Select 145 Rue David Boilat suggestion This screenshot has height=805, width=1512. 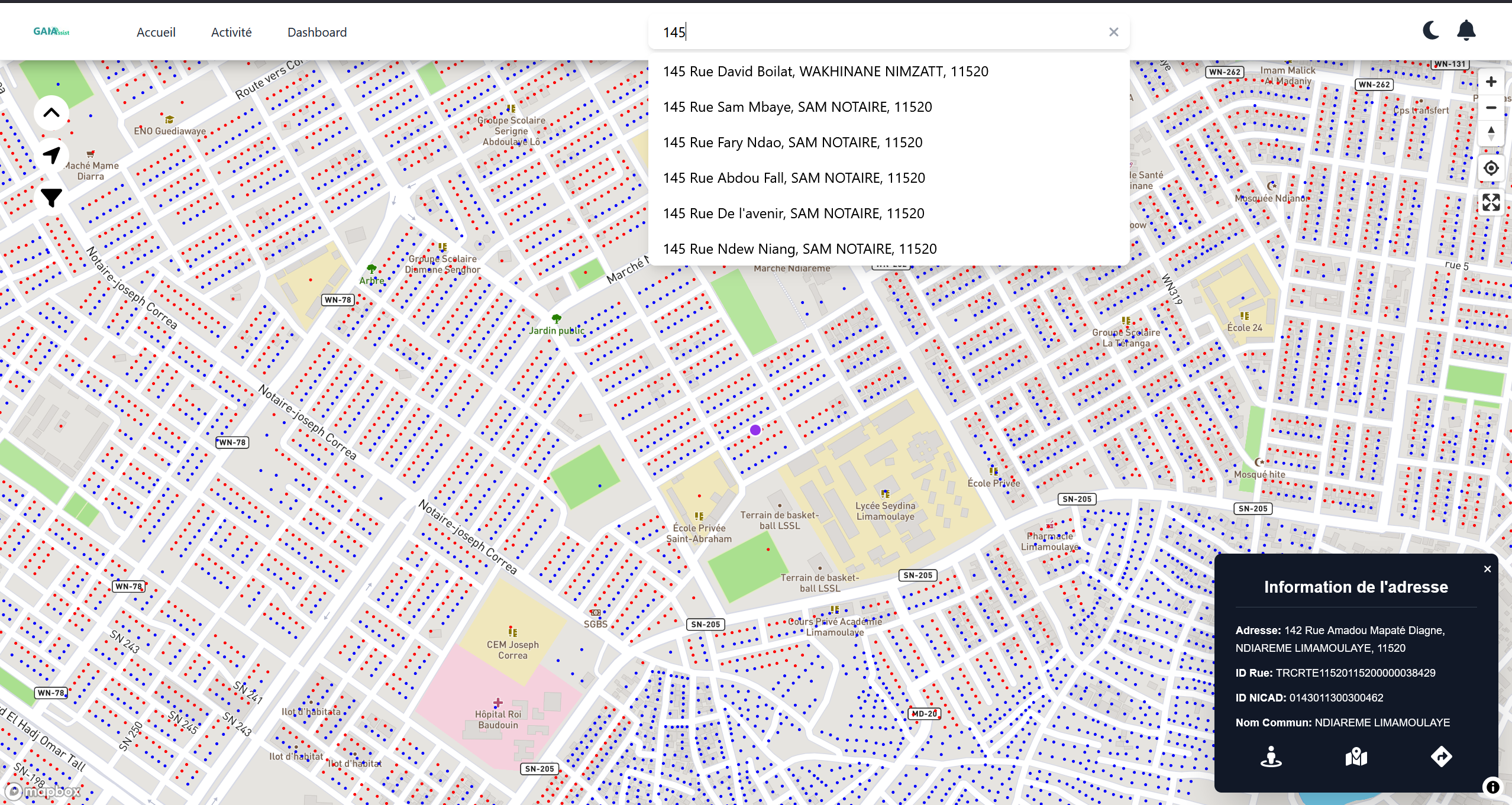[x=889, y=72]
